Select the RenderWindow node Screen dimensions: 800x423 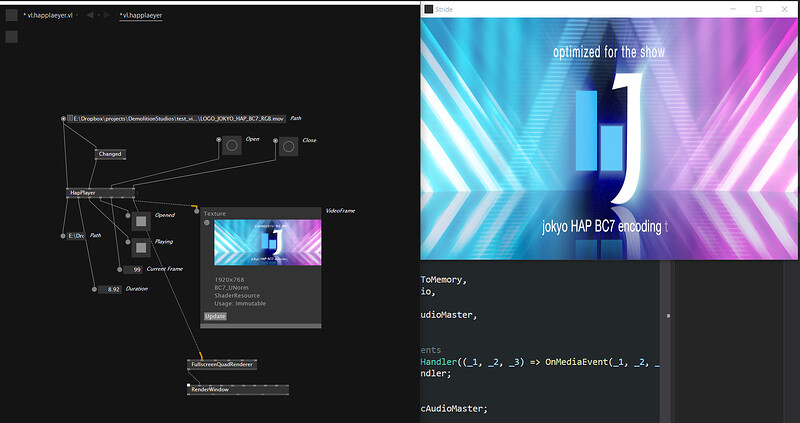coord(238,389)
